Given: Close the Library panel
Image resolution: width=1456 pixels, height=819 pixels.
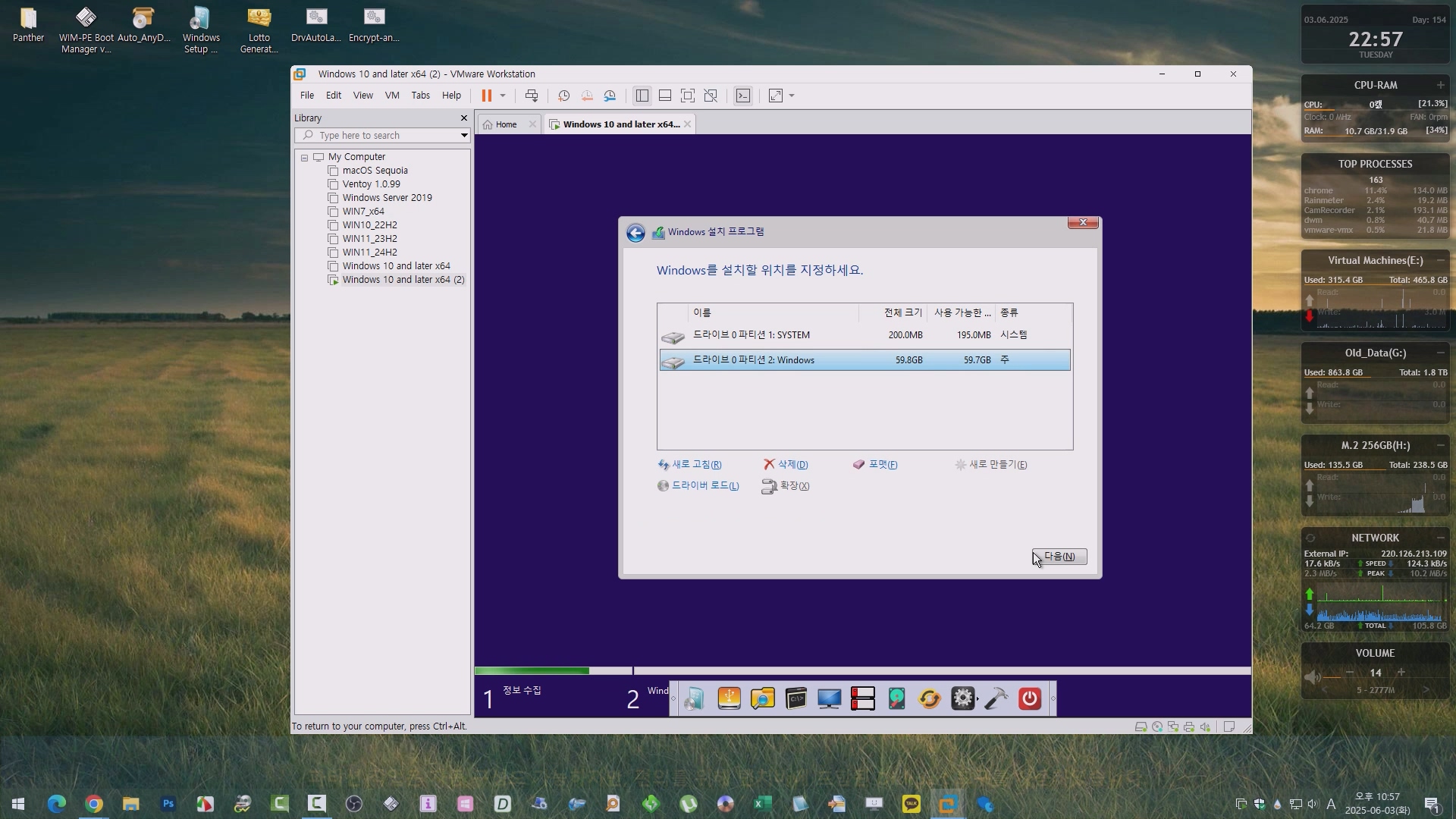Looking at the screenshot, I should coord(464,118).
